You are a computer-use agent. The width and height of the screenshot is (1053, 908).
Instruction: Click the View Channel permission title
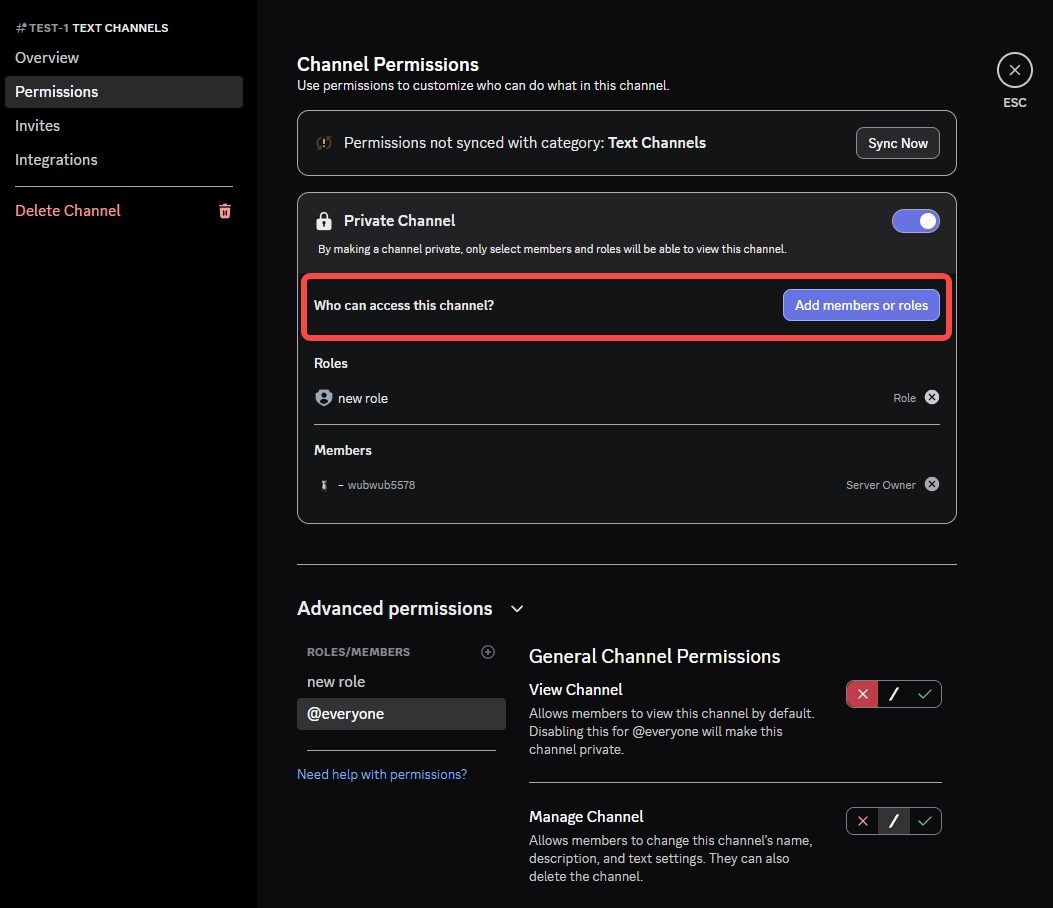tap(576, 690)
